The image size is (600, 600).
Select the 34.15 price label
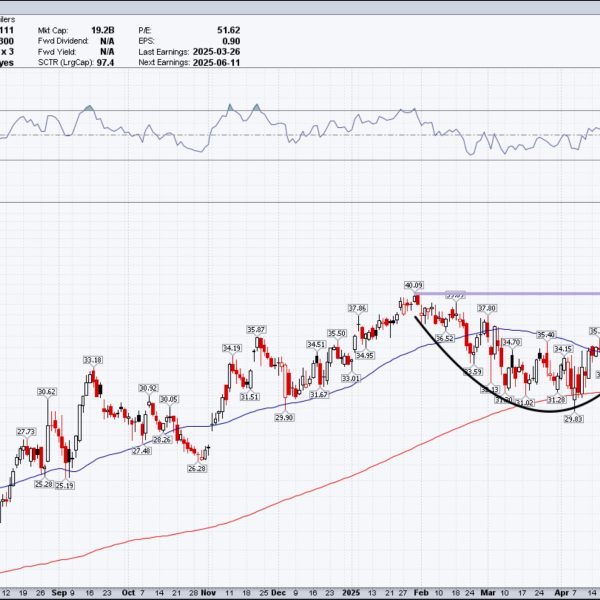coord(563,349)
